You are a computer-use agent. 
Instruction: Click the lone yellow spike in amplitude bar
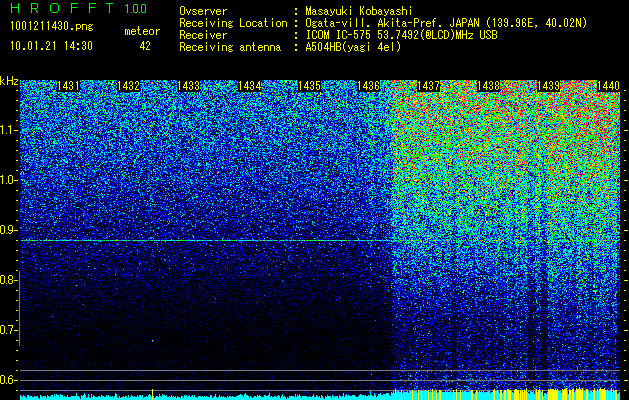(152, 394)
